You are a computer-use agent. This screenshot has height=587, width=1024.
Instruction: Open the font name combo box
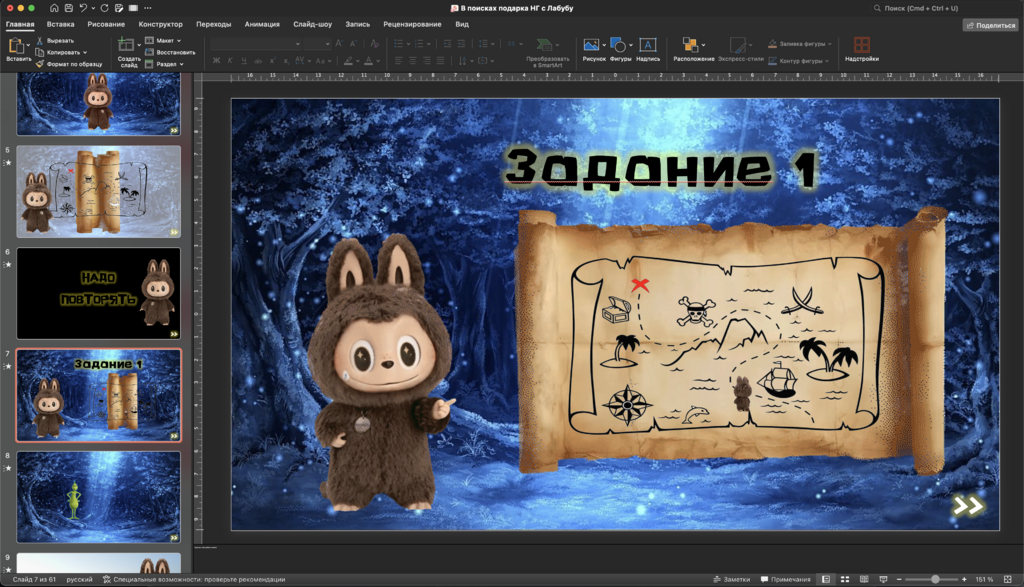click(x=256, y=44)
